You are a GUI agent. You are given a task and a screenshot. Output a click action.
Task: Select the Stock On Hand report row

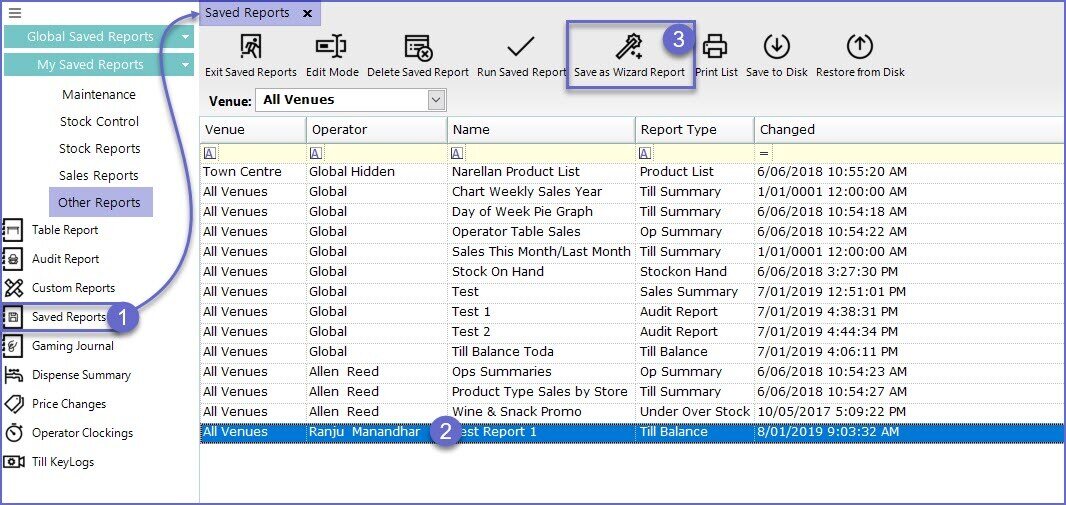498,271
